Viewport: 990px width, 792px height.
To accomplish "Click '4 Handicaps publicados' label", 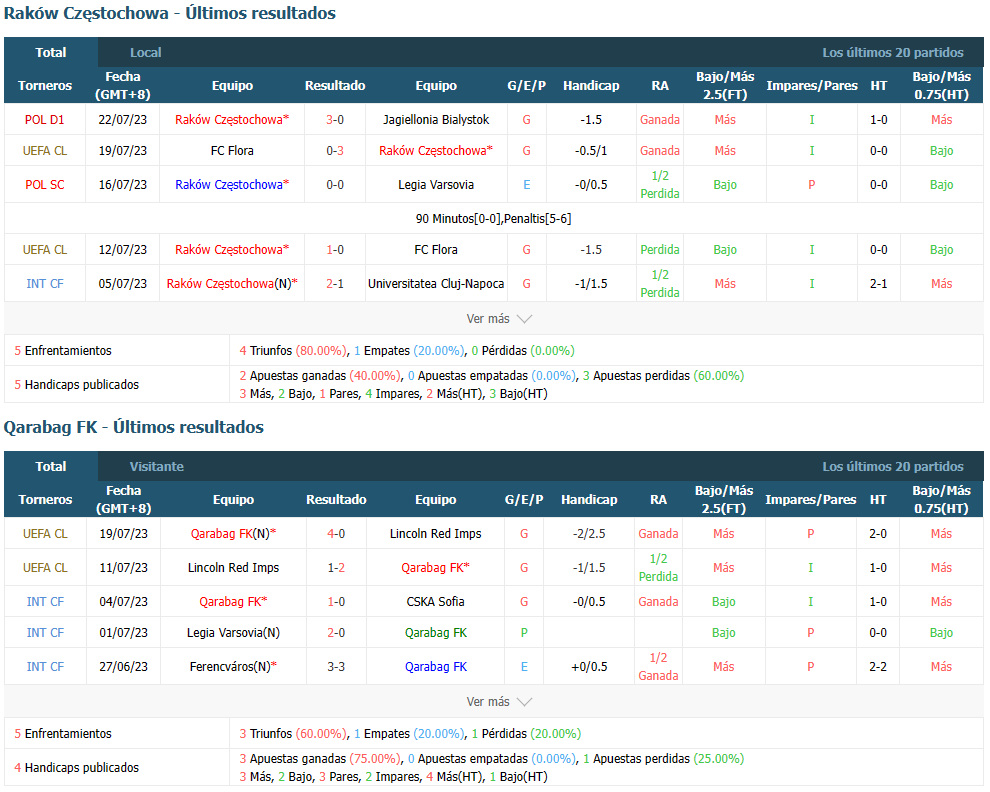I will (x=76, y=767).
